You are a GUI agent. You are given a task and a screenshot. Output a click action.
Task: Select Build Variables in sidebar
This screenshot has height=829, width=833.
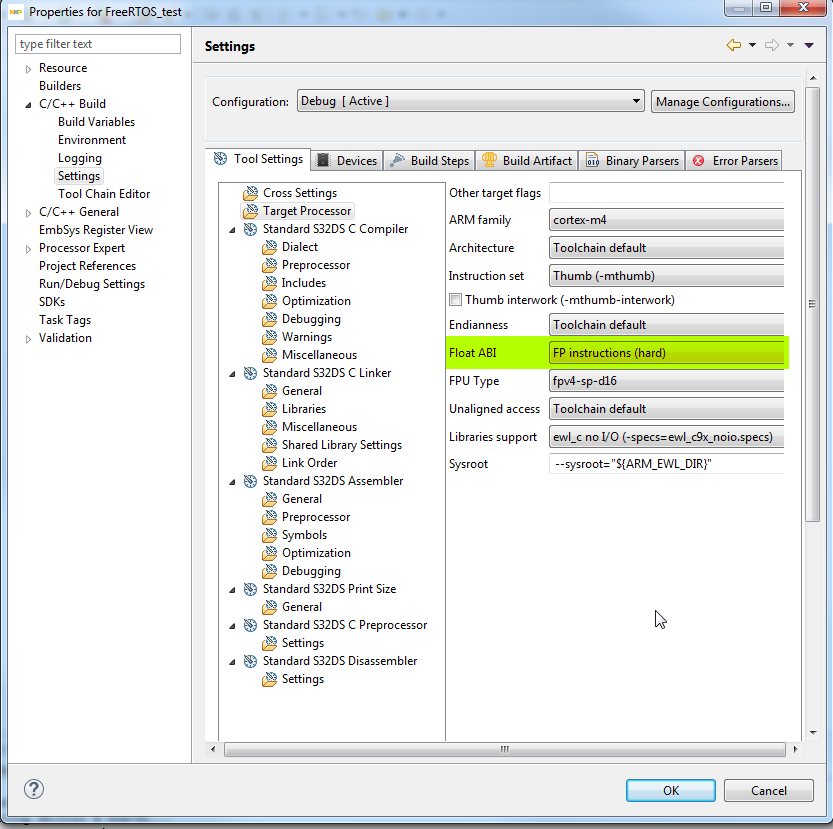97,122
